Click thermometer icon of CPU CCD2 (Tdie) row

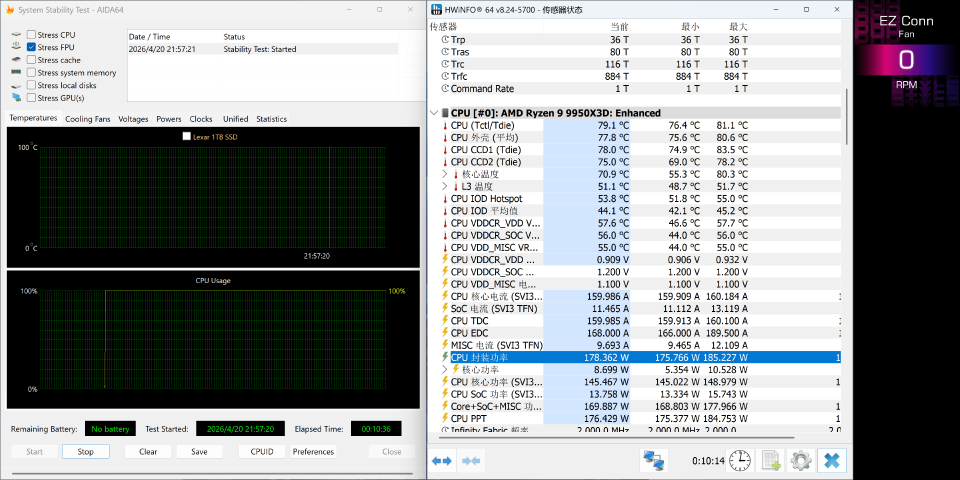point(445,162)
